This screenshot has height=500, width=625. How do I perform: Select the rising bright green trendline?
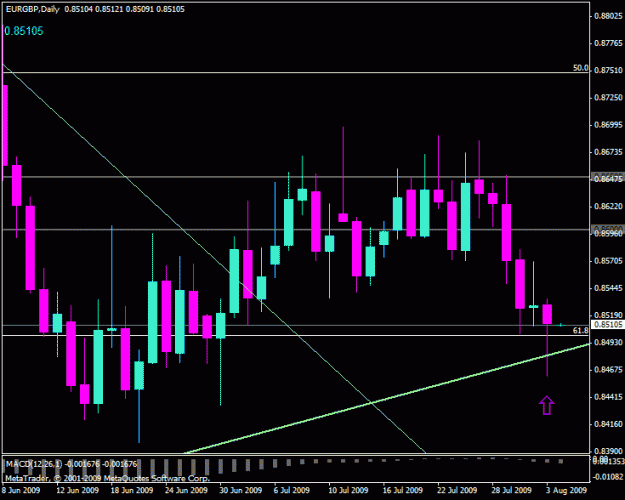pos(387,399)
